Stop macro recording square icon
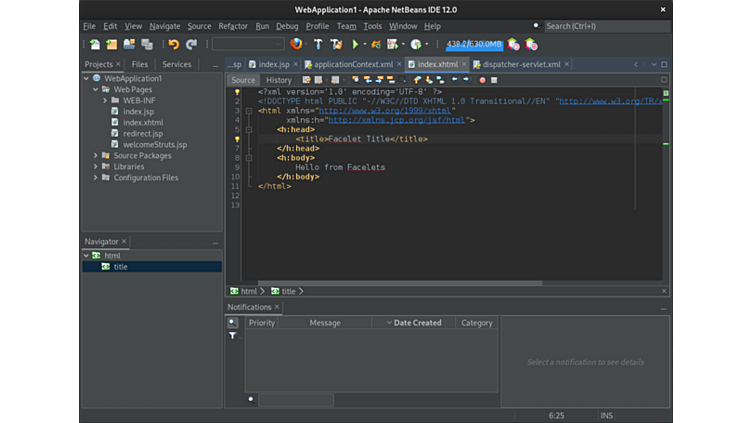The image size is (752, 423). pyautogui.click(x=494, y=80)
